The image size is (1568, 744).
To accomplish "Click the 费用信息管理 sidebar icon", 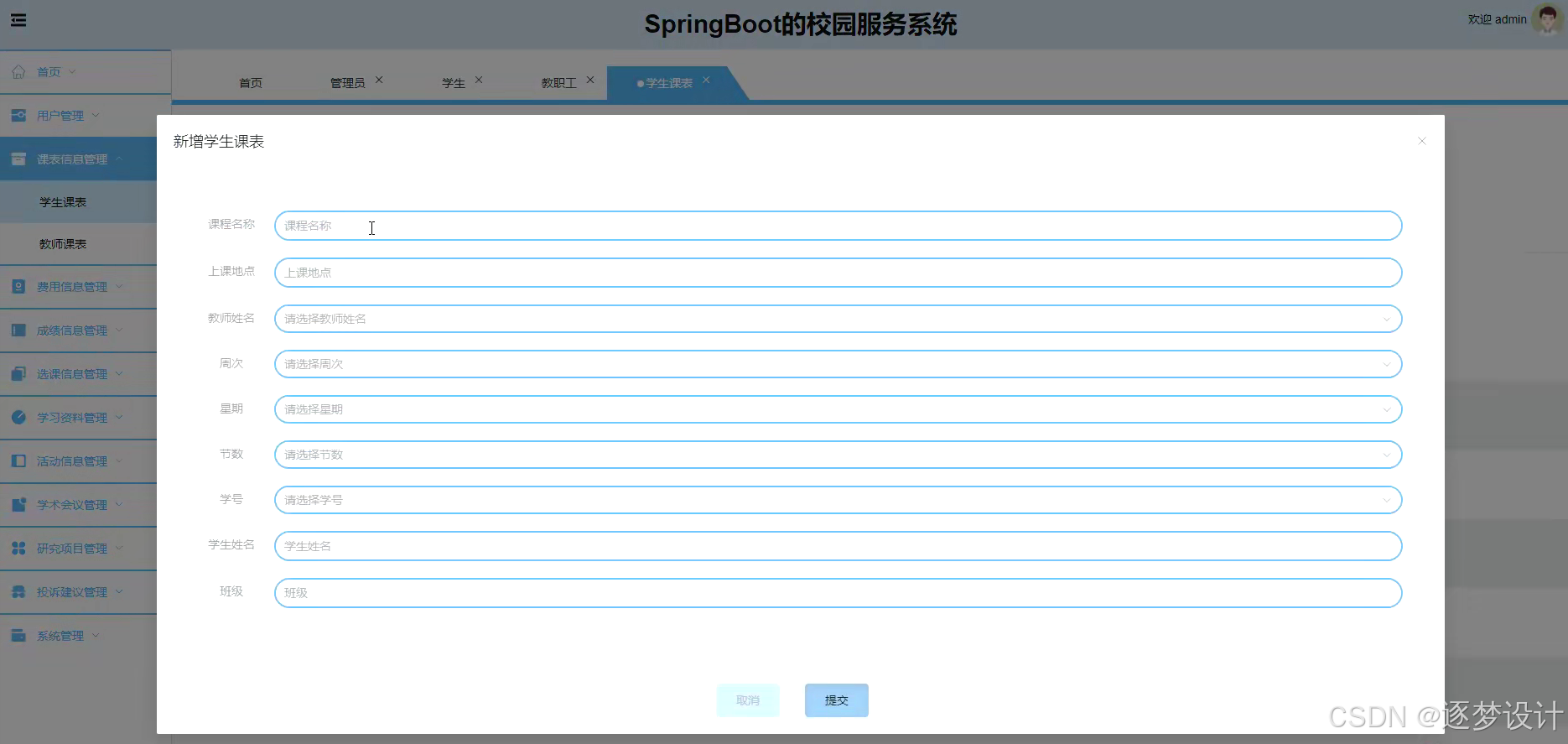I will pyautogui.click(x=18, y=287).
